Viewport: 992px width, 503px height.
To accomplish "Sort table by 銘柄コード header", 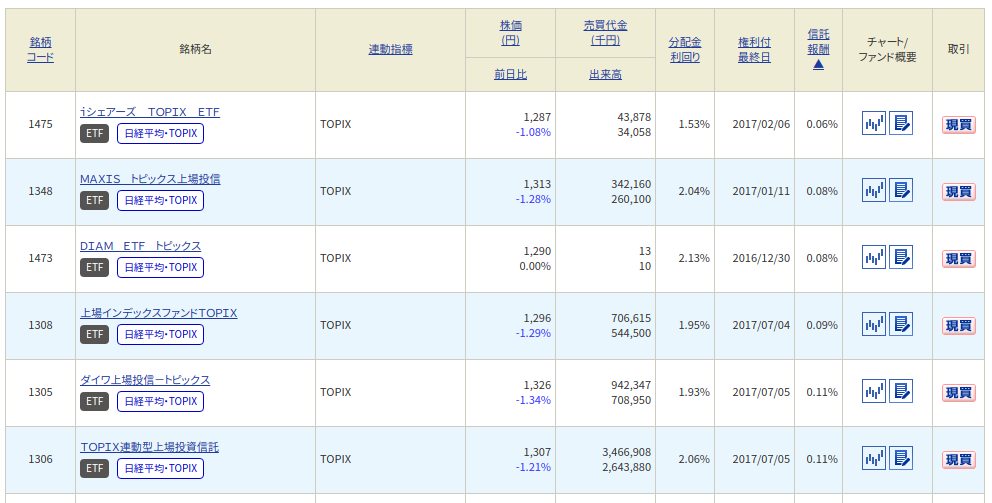I will coord(40,49).
